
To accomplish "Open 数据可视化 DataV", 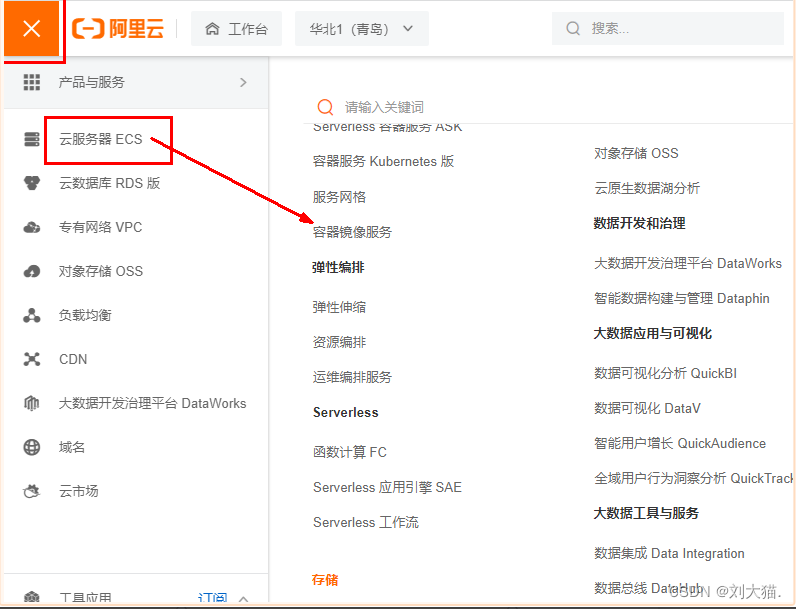I will (647, 409).
